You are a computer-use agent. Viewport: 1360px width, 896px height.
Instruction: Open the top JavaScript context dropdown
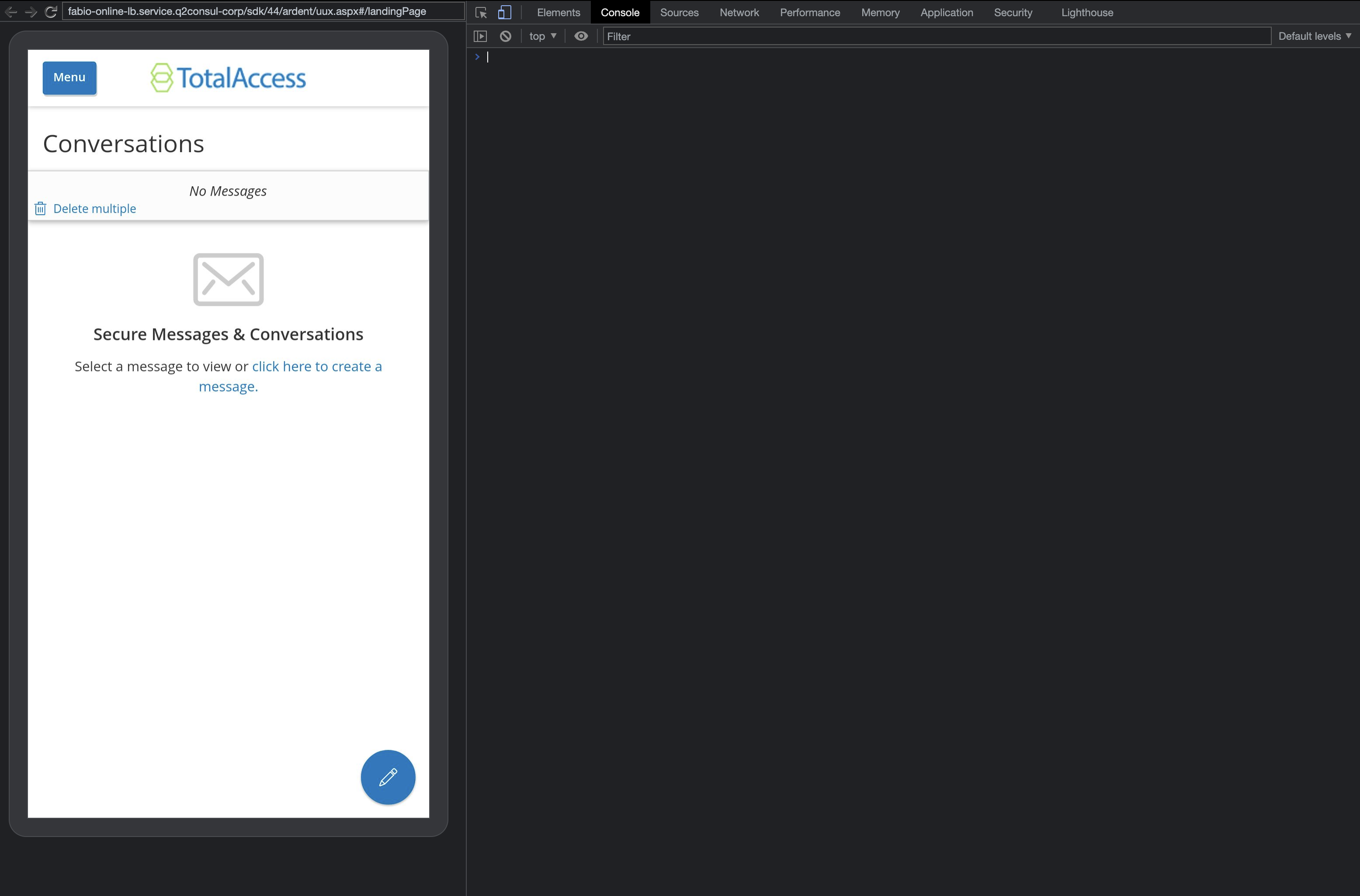tap(542, 36)
